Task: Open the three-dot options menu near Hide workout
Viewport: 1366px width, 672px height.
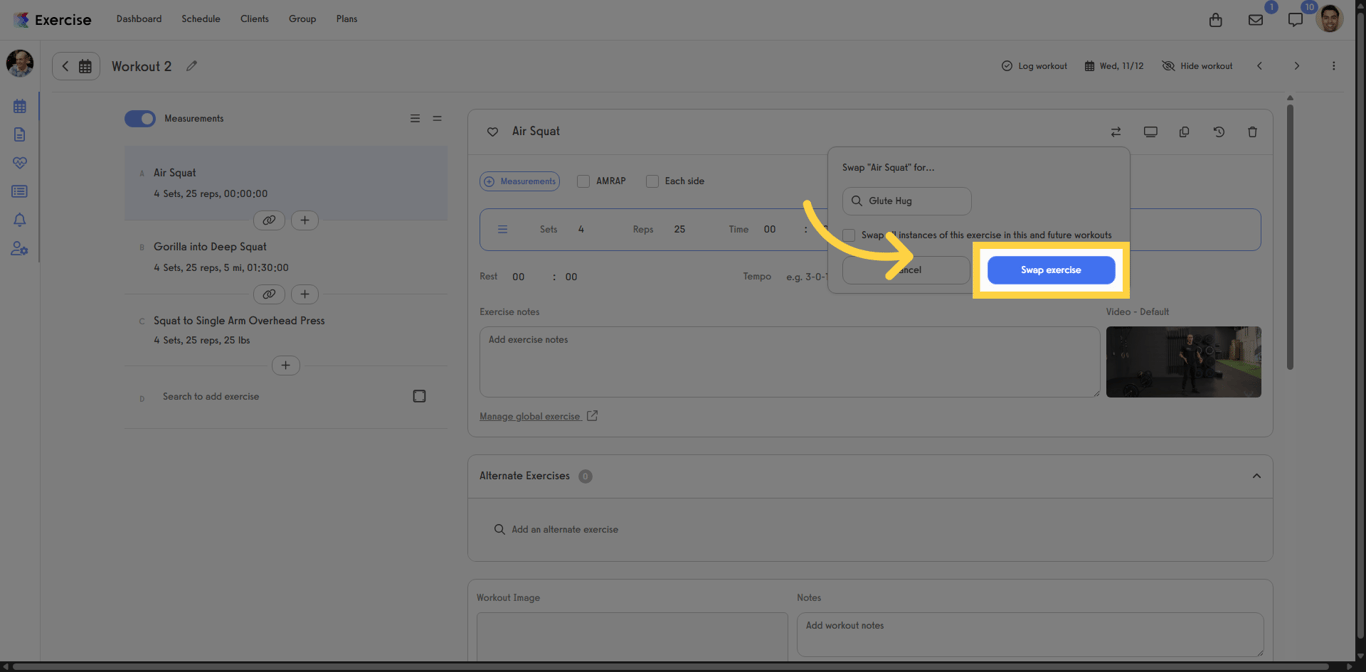Action: [x=1333, y=65]
